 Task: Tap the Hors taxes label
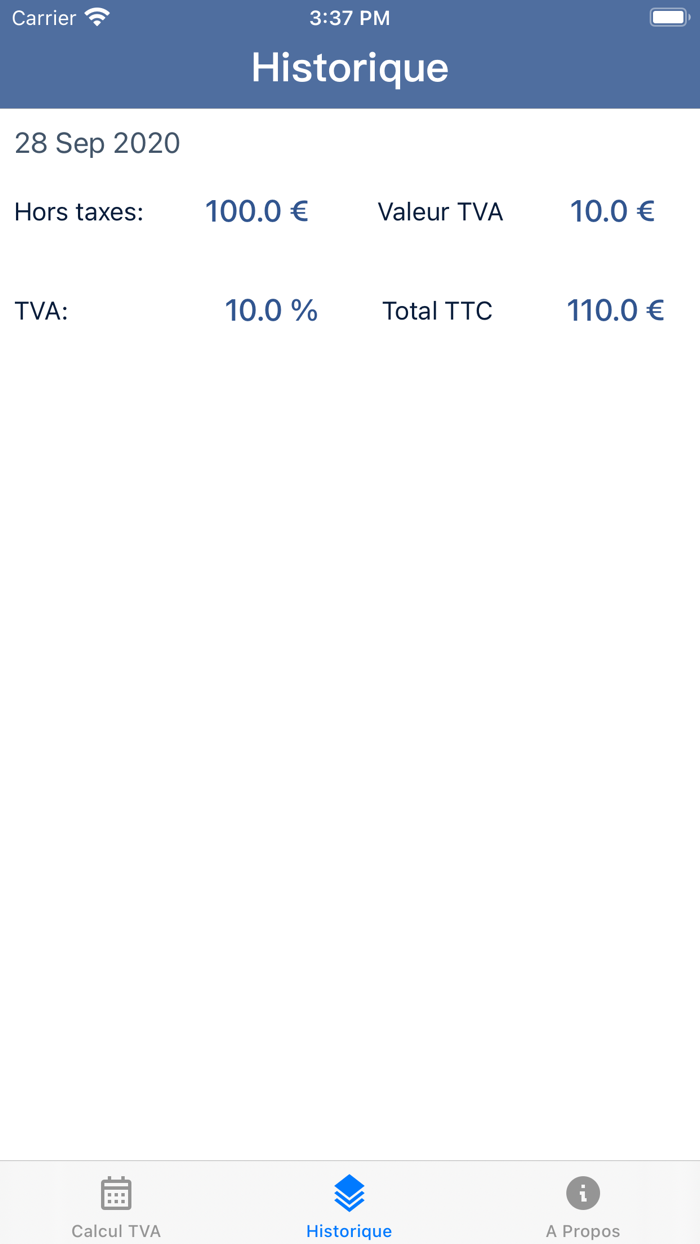(x=80, y=211)
